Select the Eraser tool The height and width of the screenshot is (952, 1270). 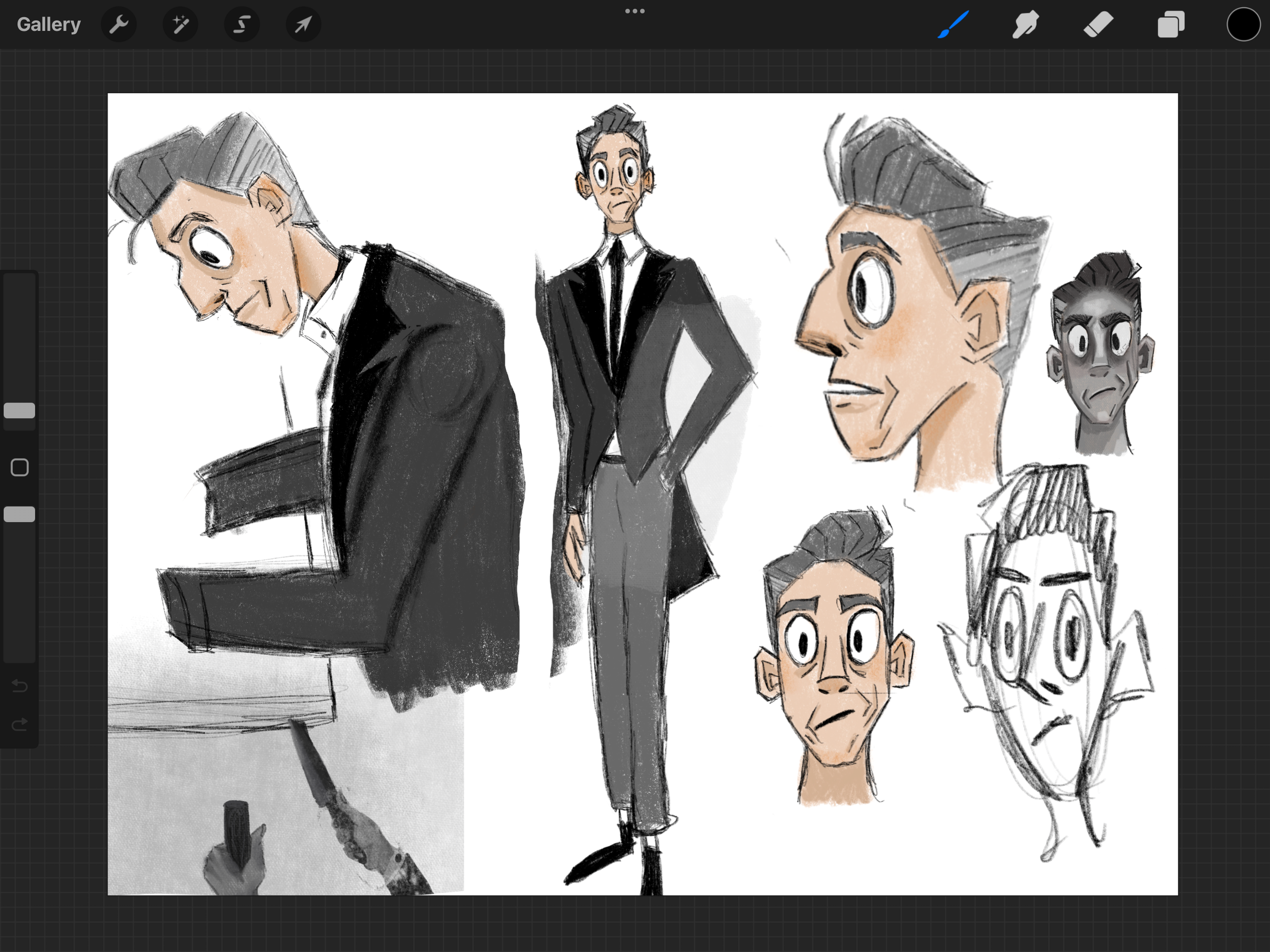coord(1098,24)
